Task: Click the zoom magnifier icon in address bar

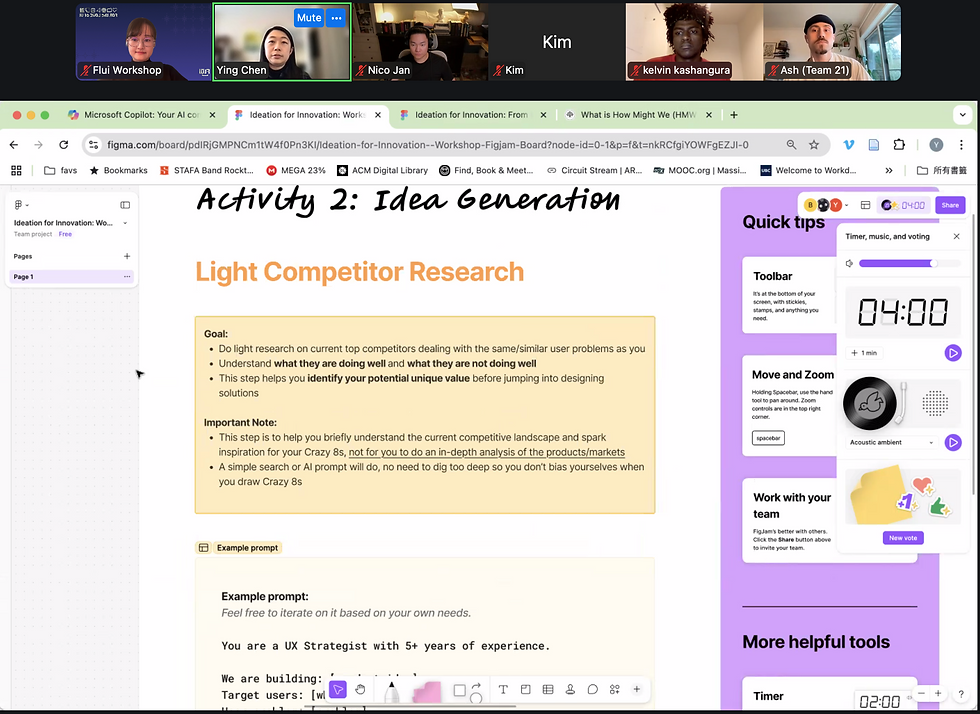Action: tap(791, 144)
